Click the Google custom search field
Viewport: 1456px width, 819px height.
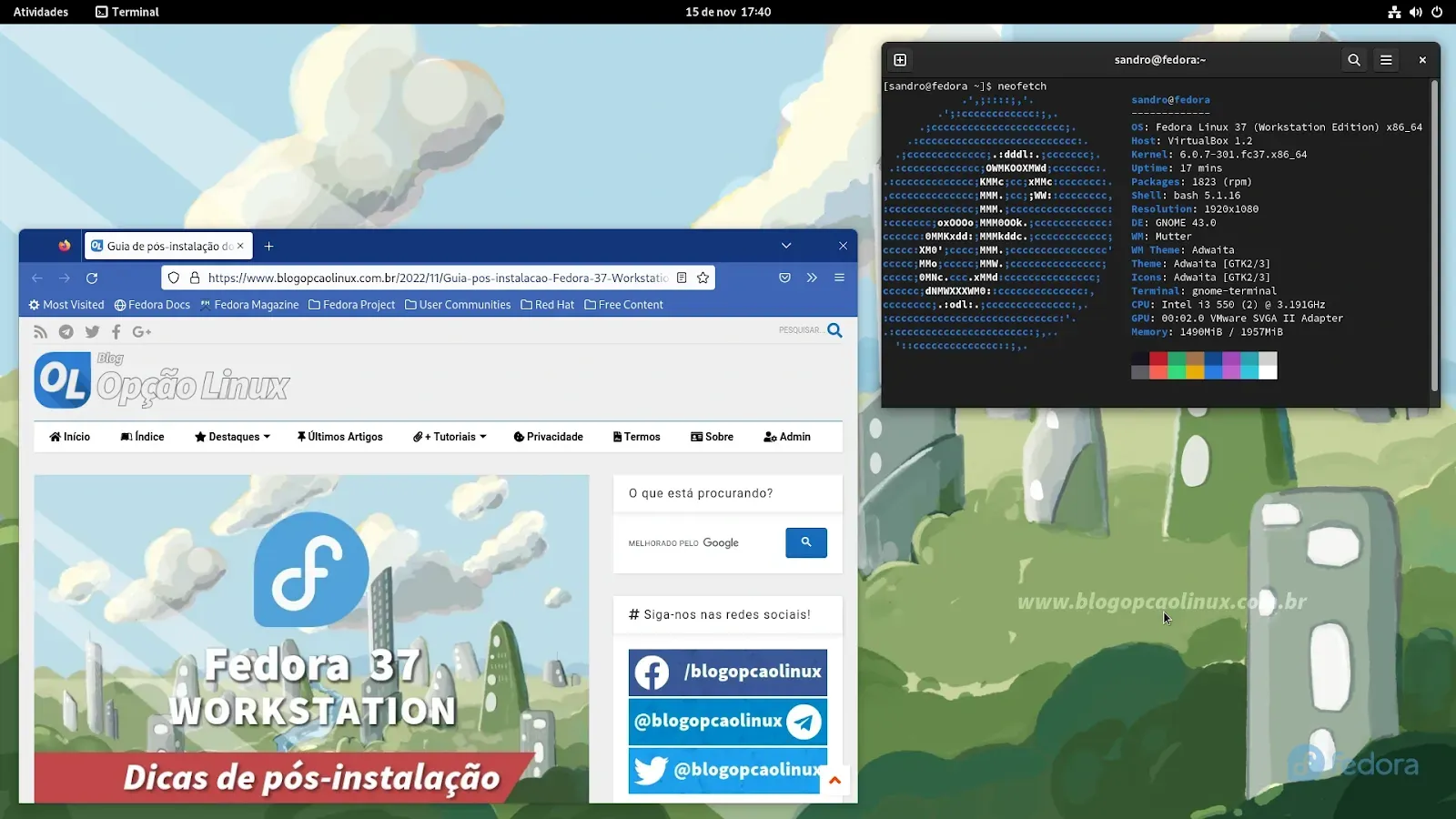[704, 543]
